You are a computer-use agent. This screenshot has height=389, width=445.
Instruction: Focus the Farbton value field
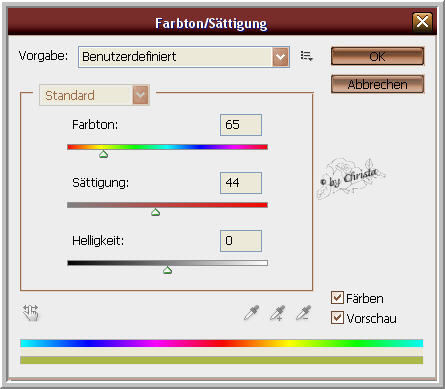click(241, 125)
